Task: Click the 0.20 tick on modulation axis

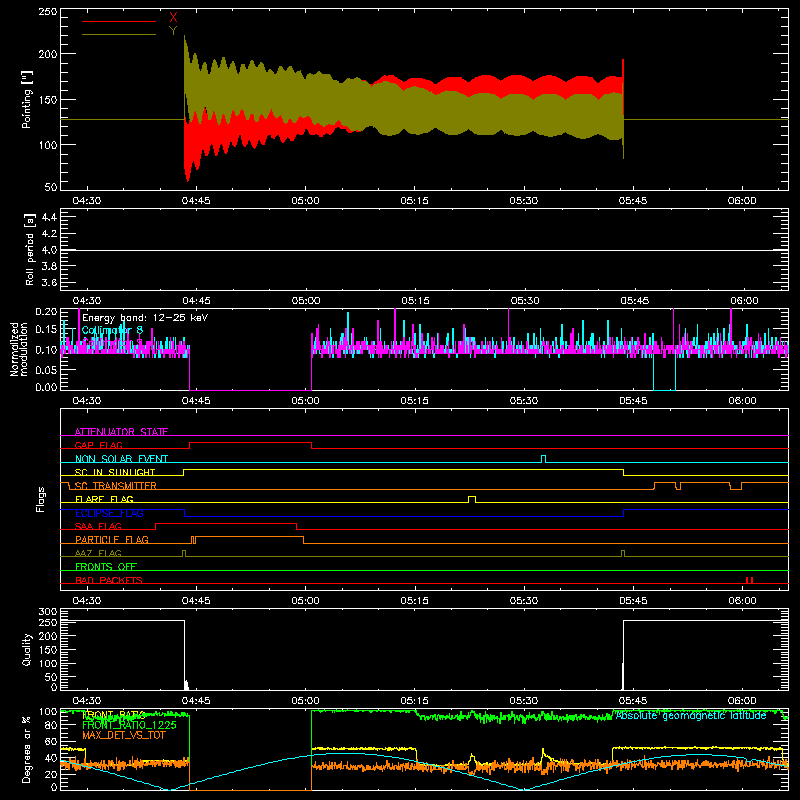Action: (46, 311)
